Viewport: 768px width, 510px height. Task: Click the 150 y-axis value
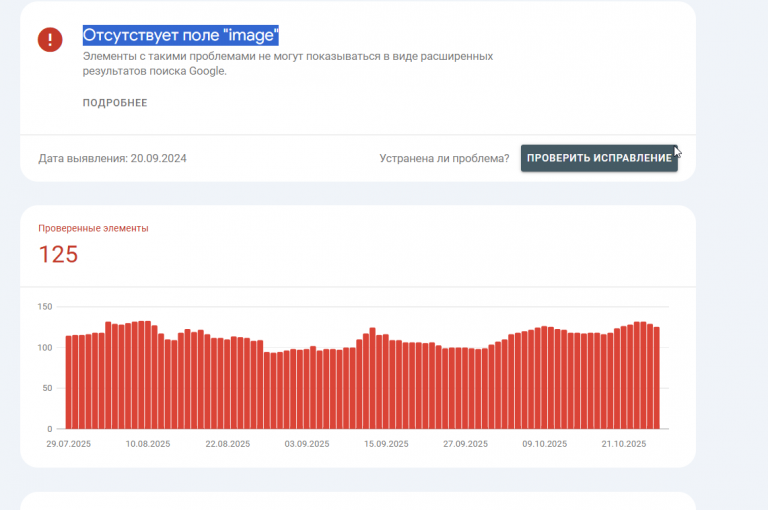(x=45, y=307)
